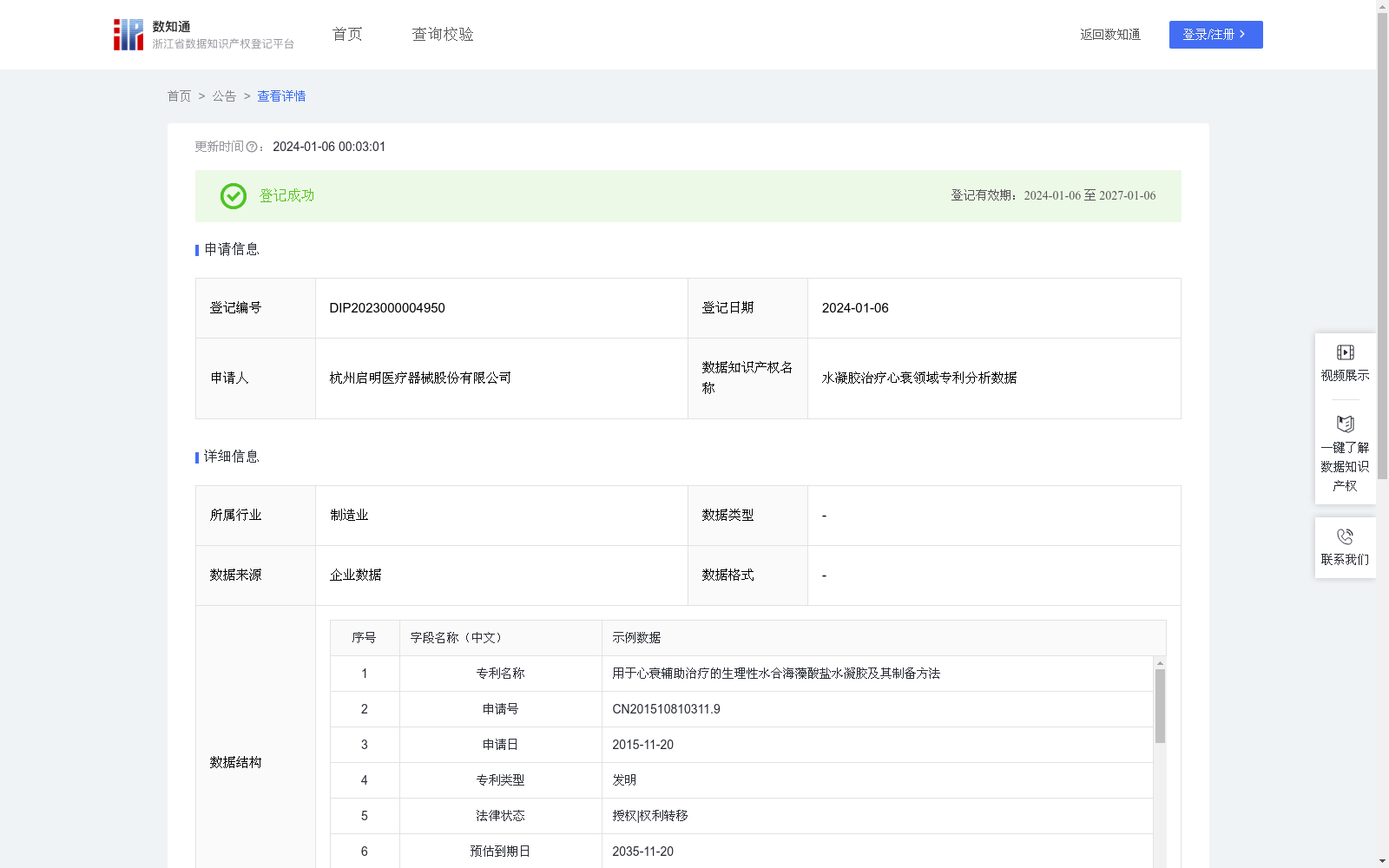Click the 详细信息 section heading
This screenshot has height=868, width=1389.
pos(232,457)
